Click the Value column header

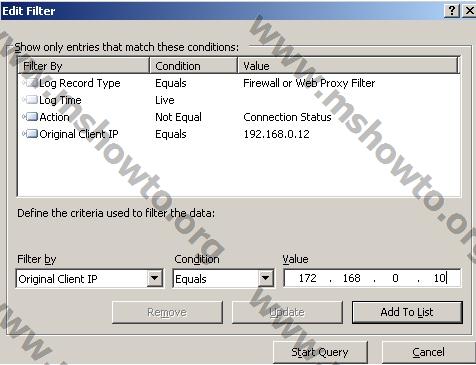(348, 66)
